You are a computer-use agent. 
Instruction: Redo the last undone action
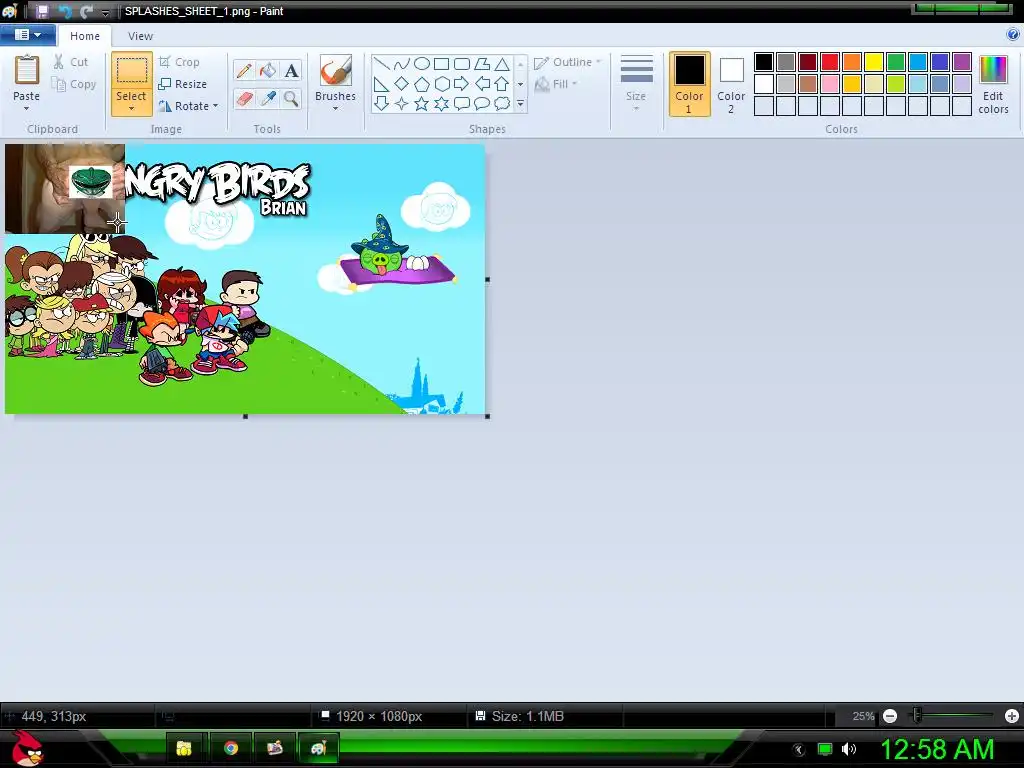point(86,11)
